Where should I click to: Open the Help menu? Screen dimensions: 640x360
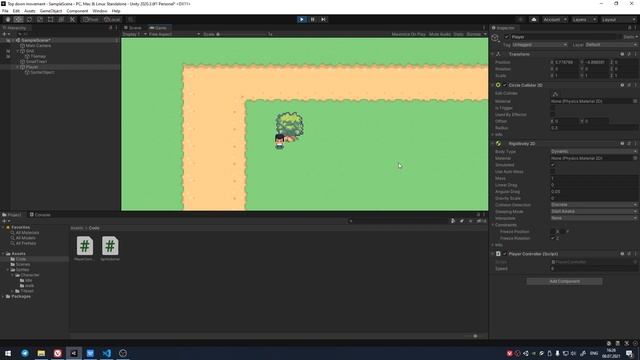pos(116,11)
